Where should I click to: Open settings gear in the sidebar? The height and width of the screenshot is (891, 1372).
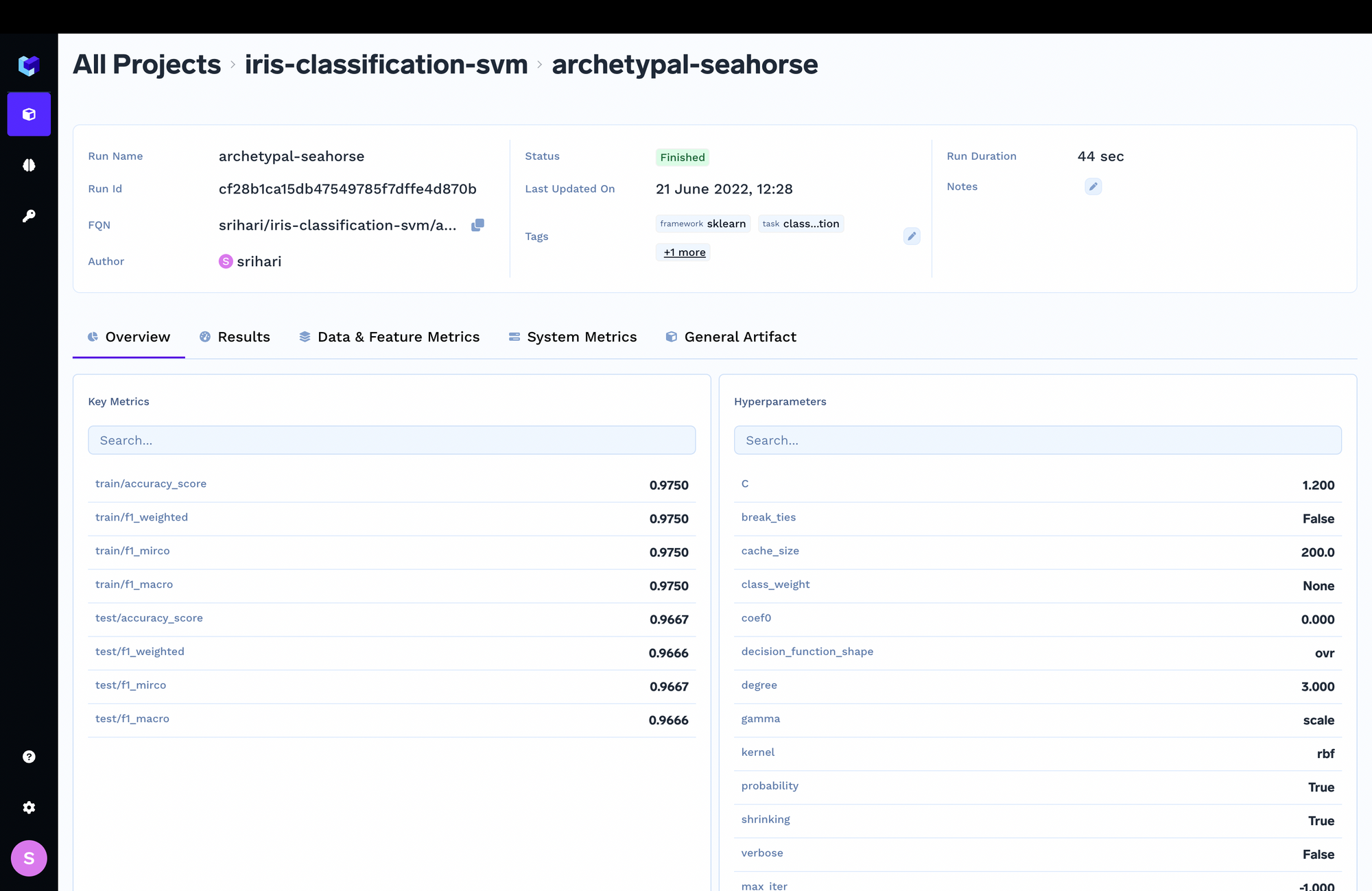[x=29, y=807]
